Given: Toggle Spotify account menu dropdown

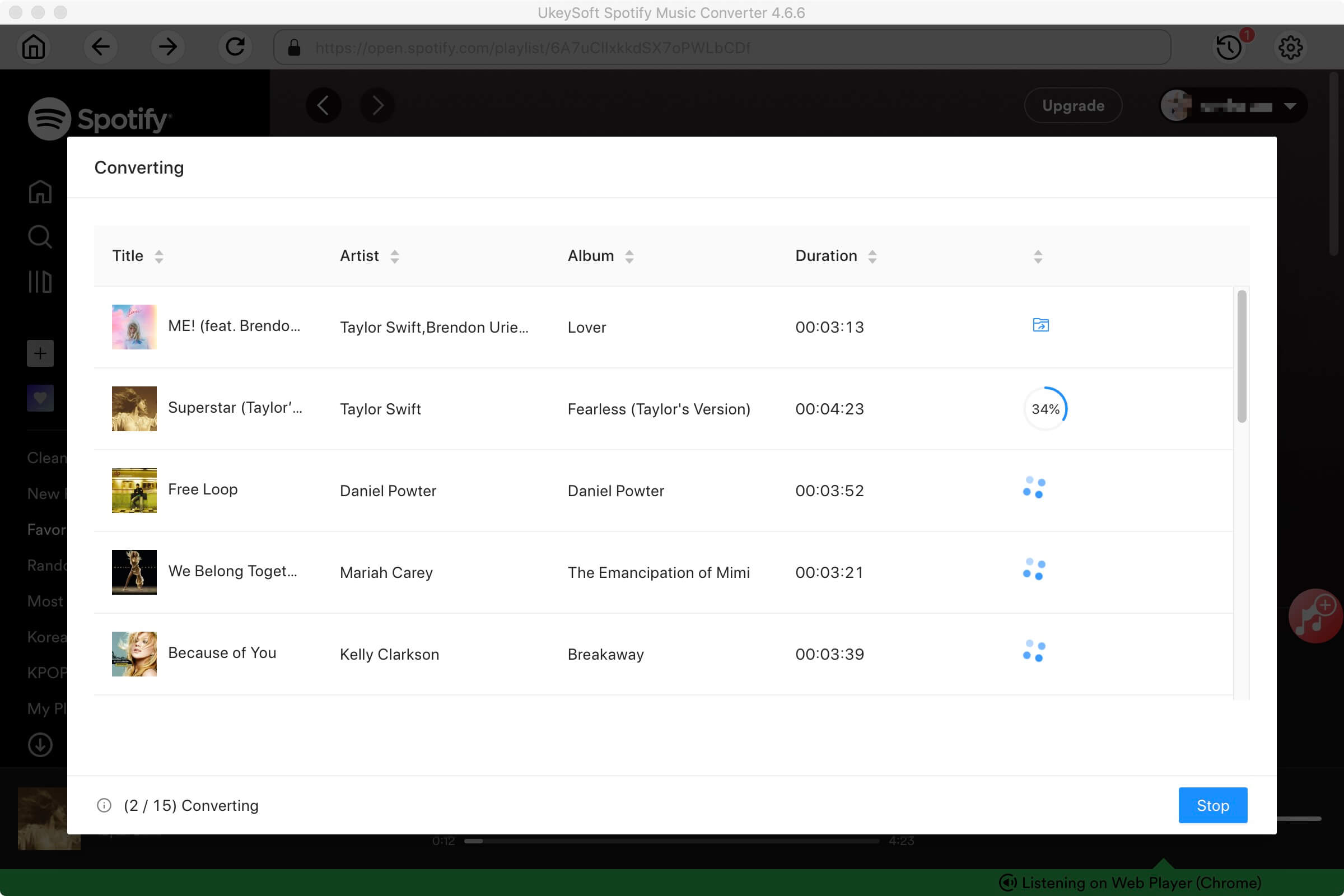Looking at the screenshot, I should (x=1291, y=105).
